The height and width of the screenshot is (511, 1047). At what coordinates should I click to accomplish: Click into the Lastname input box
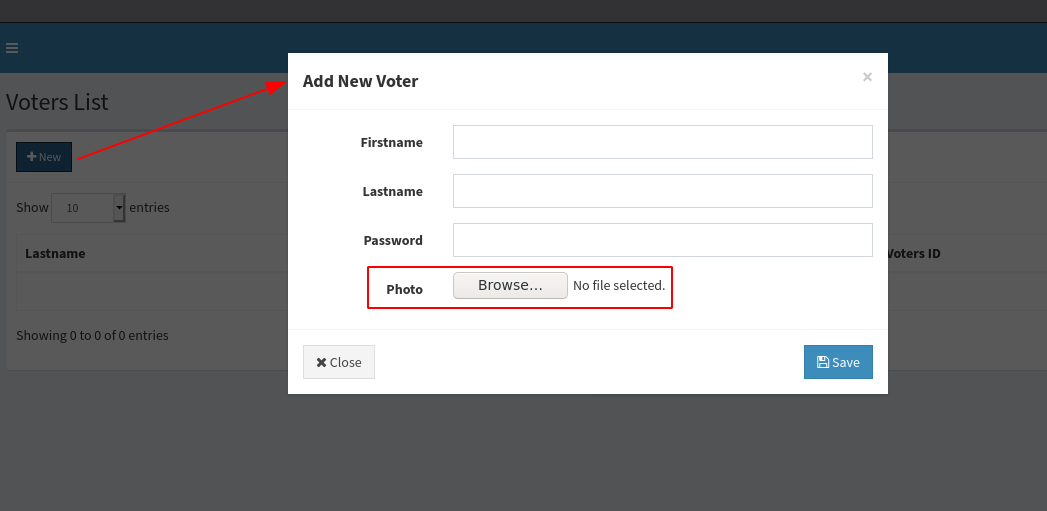coord(662,191)
